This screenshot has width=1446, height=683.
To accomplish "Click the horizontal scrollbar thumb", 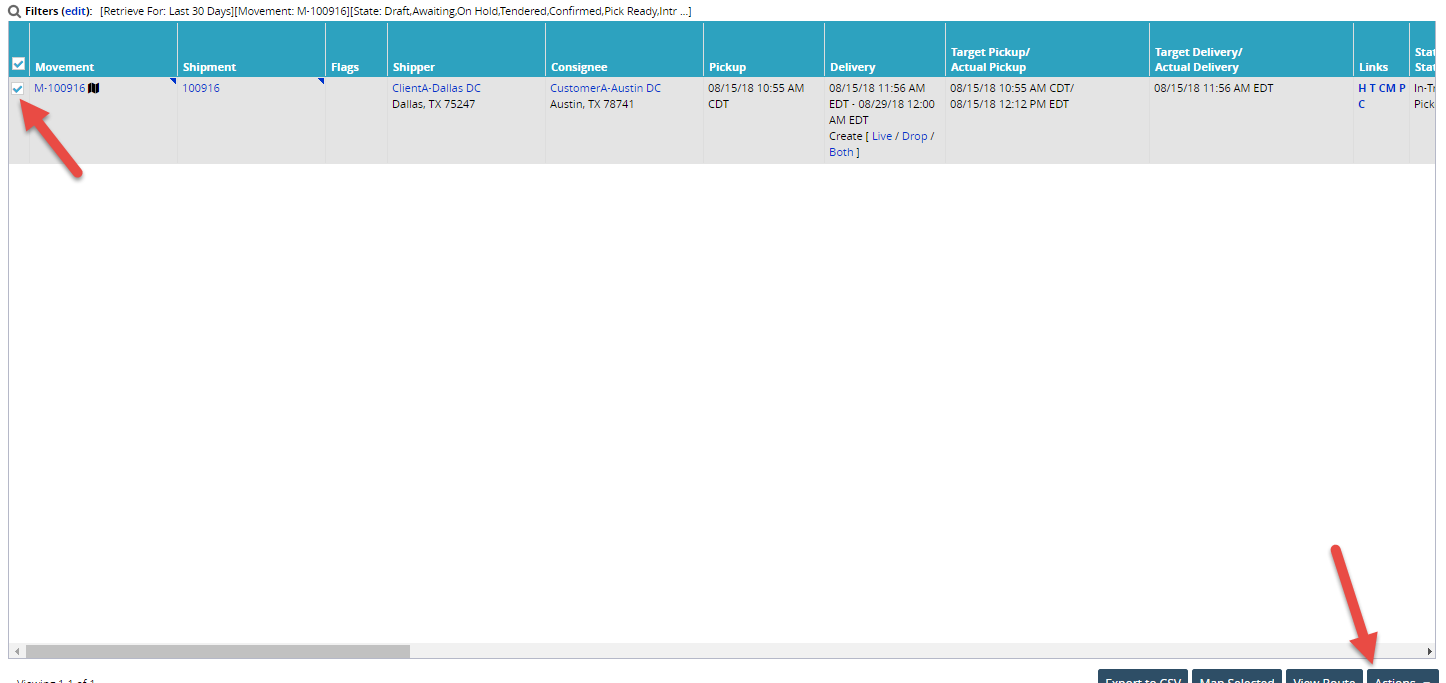I will click(x=218, y=651).
